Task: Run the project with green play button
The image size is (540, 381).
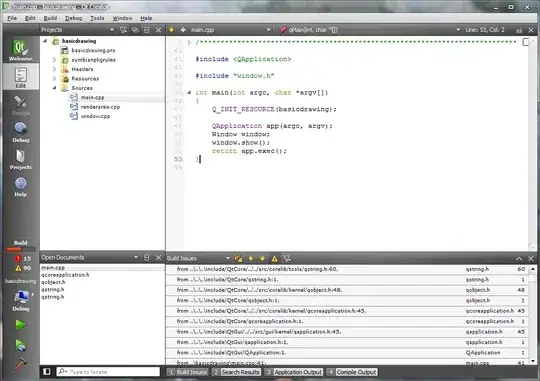Action: coord(20,325)
